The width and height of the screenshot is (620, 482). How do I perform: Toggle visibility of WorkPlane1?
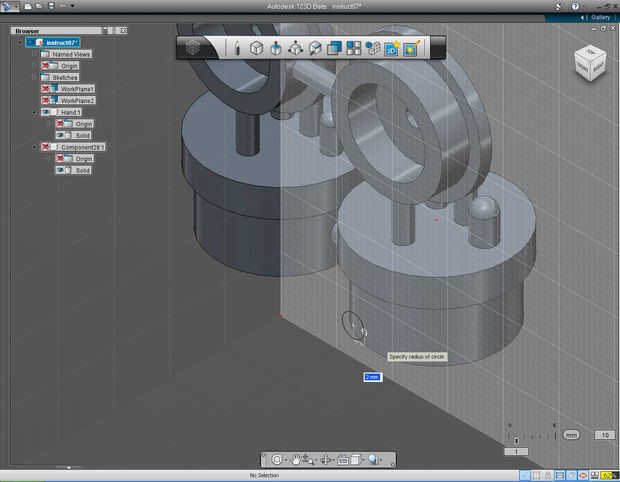tap(46, 89)
